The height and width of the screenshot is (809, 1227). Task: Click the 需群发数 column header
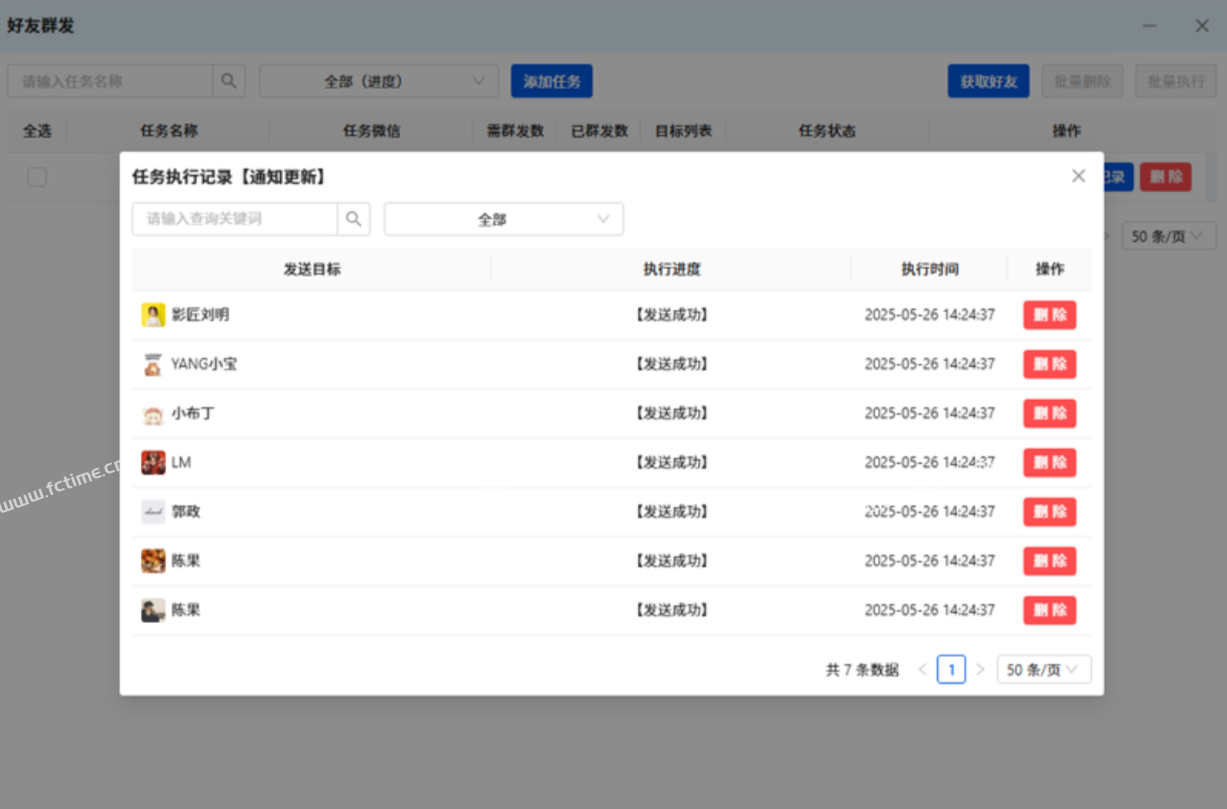[x=515, y=130]
